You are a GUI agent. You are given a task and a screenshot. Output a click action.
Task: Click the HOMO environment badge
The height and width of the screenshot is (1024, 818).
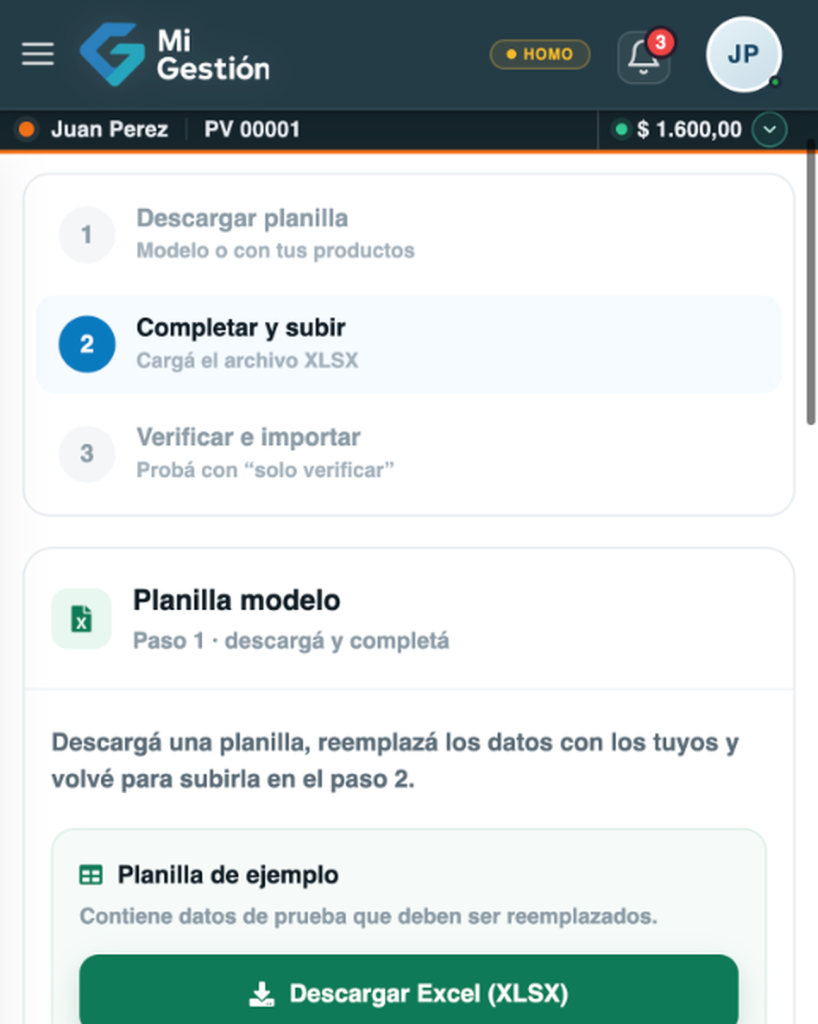[540, 54]
